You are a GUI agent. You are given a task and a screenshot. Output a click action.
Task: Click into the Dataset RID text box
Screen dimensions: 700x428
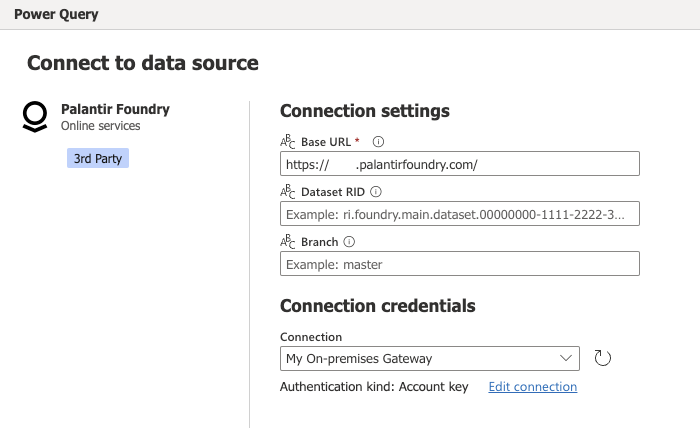[459, 214]
